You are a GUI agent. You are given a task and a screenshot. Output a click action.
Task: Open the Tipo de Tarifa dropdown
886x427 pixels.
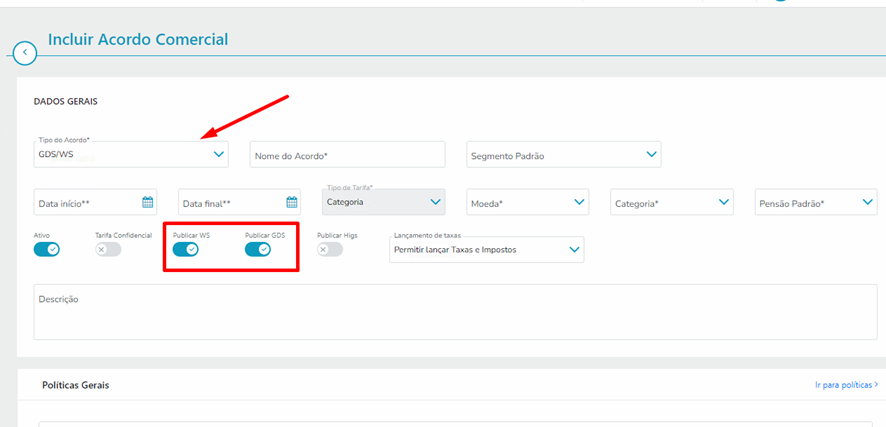[384, 202]
